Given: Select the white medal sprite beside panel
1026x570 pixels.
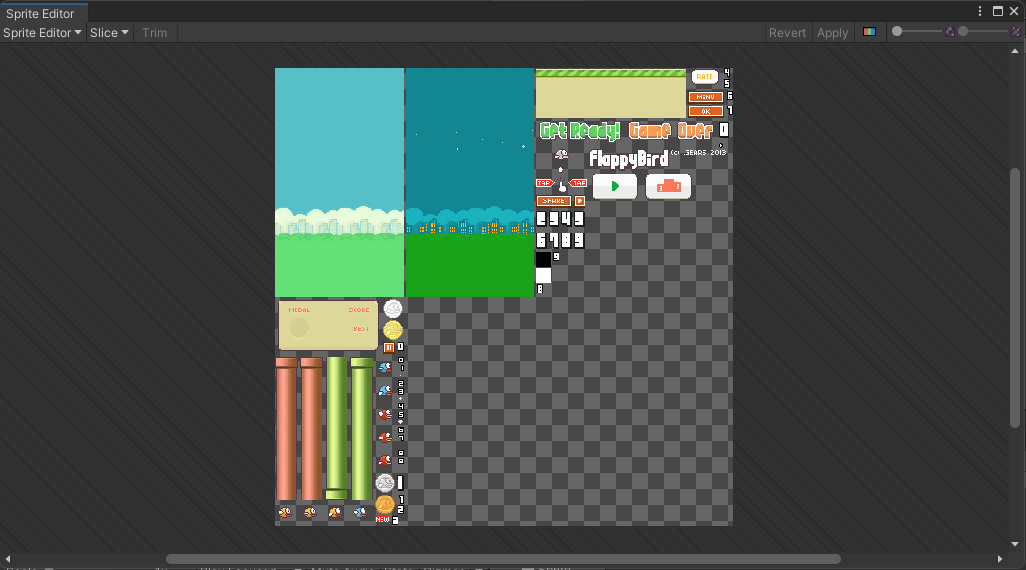Looking at the screenshot, I should tap(393, 308).
